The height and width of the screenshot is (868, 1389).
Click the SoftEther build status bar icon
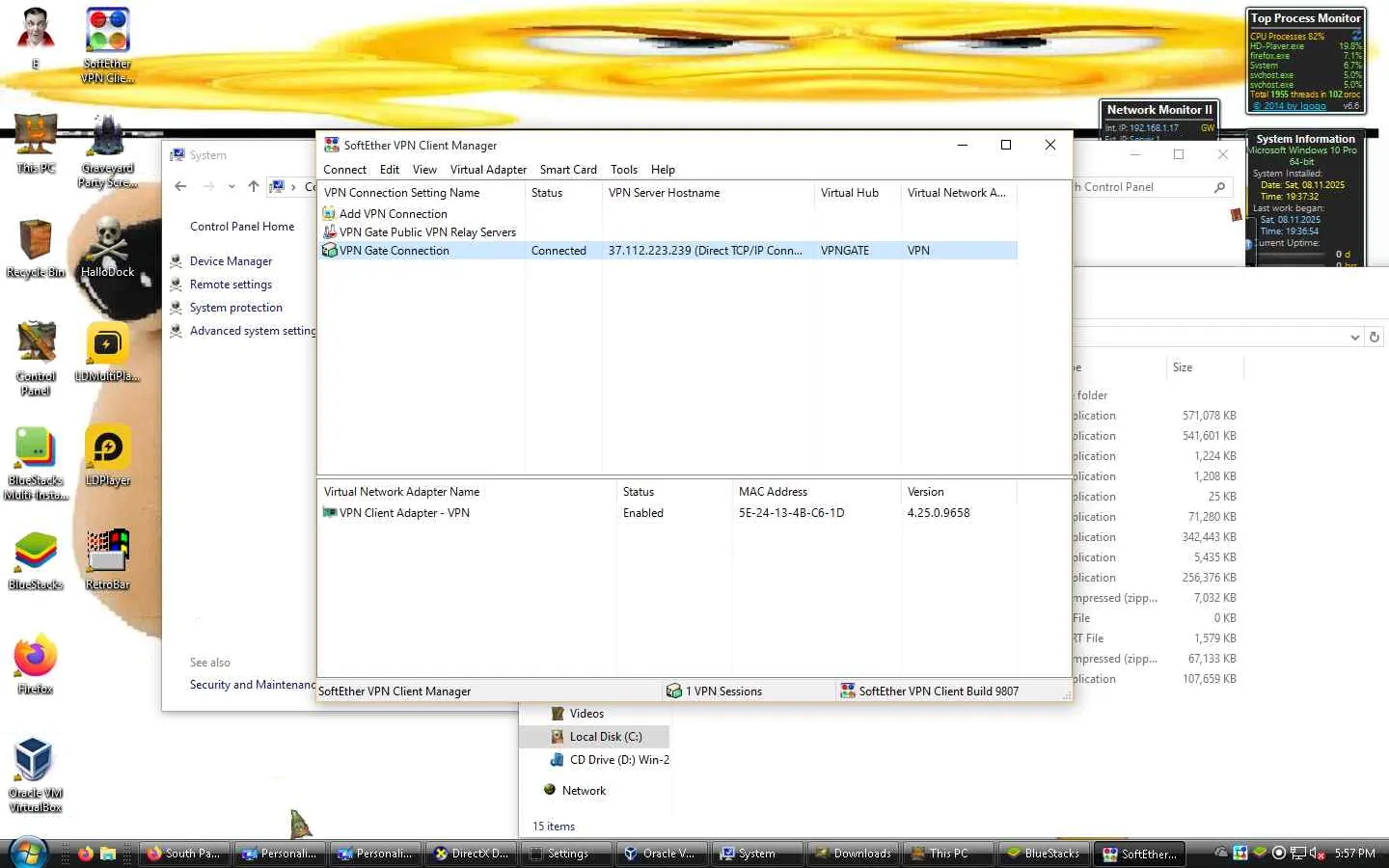(x=847, y=691)
